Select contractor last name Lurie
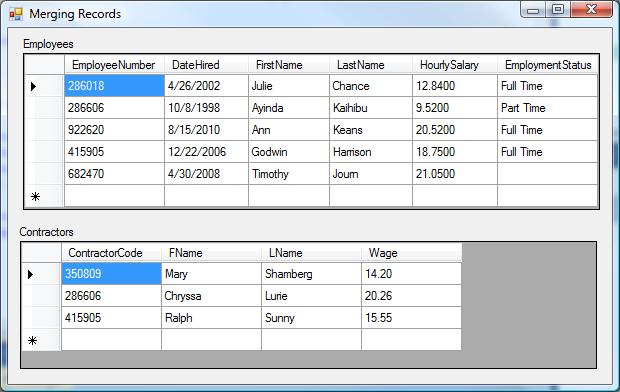The height and width of the screenshot is (392, 620). pyautogui.click(x=312, y=295)
